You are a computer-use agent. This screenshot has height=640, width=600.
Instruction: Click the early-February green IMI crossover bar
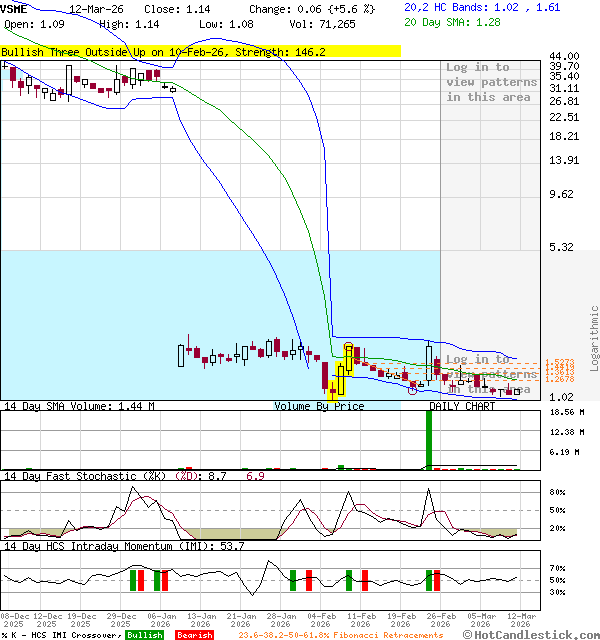(293, 579)
